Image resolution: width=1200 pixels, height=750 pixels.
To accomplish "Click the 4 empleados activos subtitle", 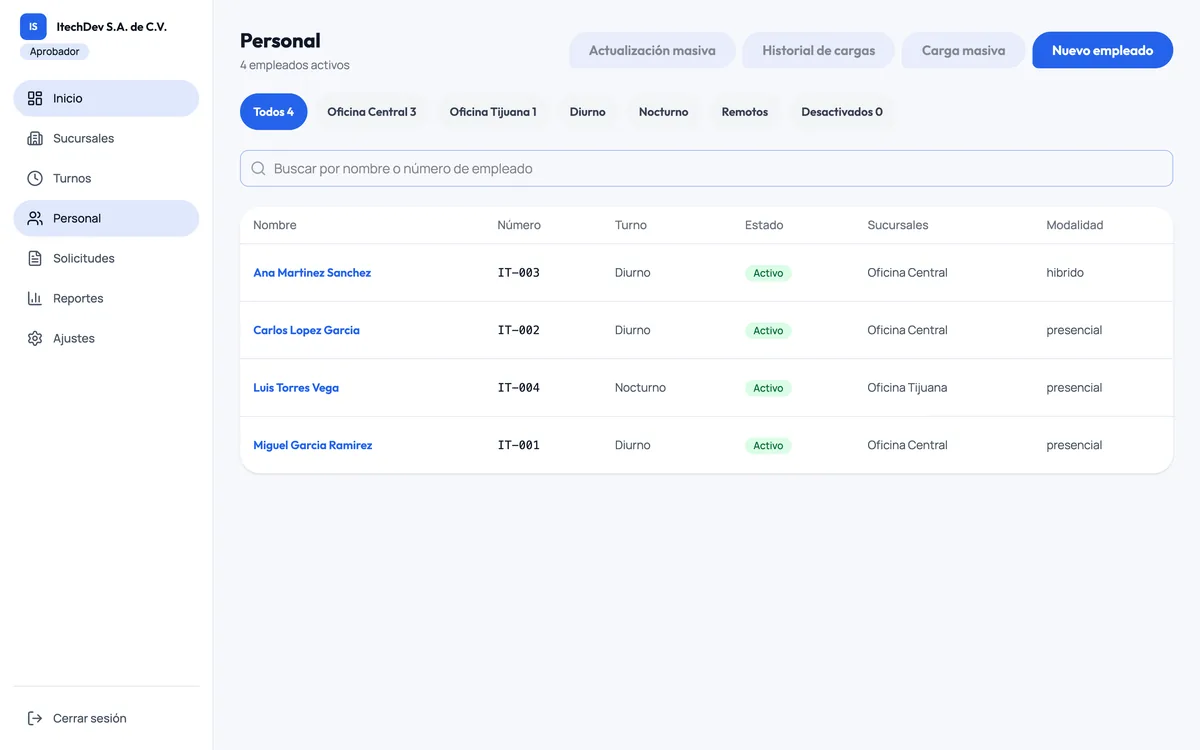I will 295,65.
